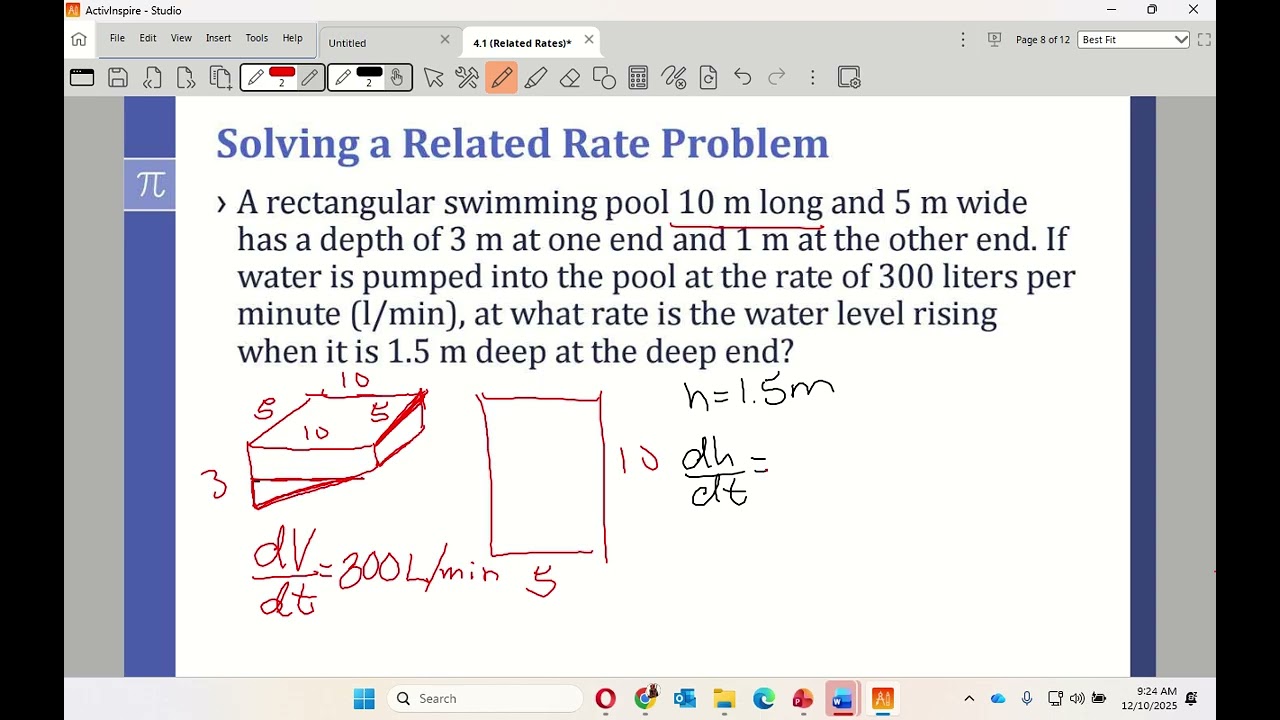Image resolution: width=1280 pixels, height=720 pixels.
Task: Open the Insert menu
Action: (218, 38)
